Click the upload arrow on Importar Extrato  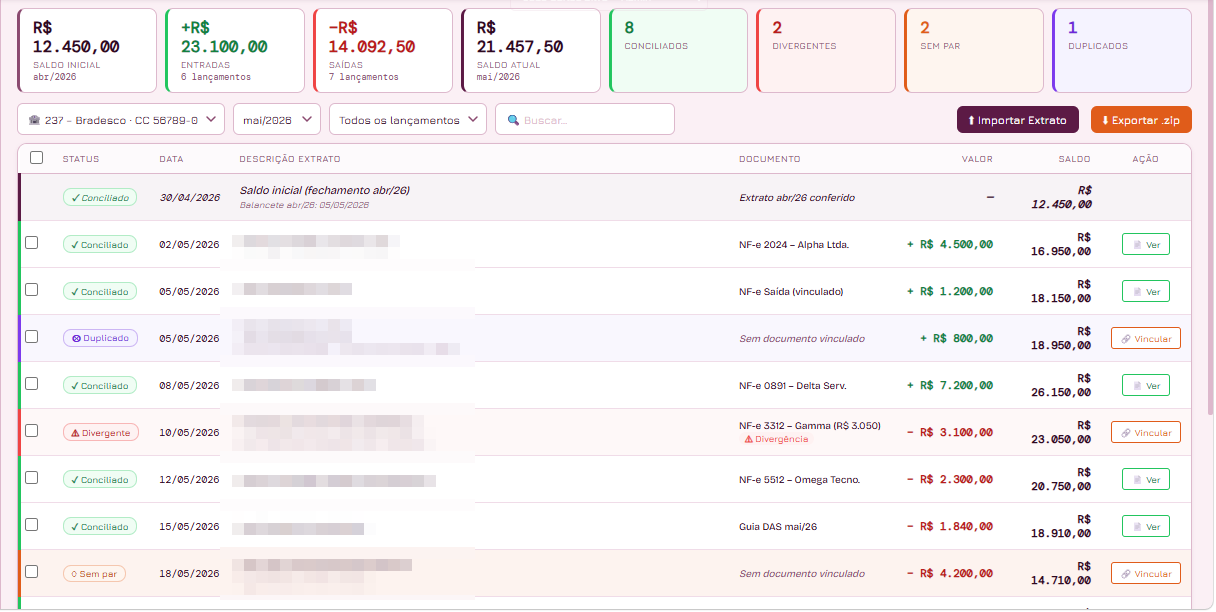click(971, 120)
